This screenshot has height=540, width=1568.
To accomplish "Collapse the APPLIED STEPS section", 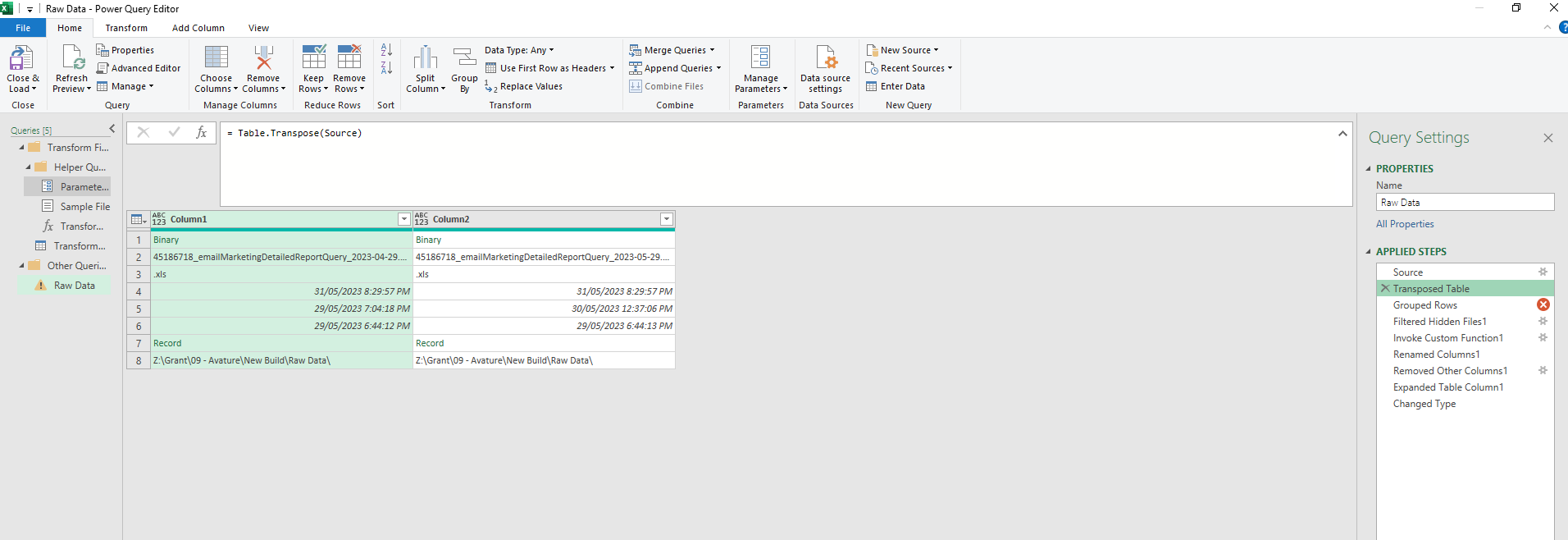I will click(1369, 252).
